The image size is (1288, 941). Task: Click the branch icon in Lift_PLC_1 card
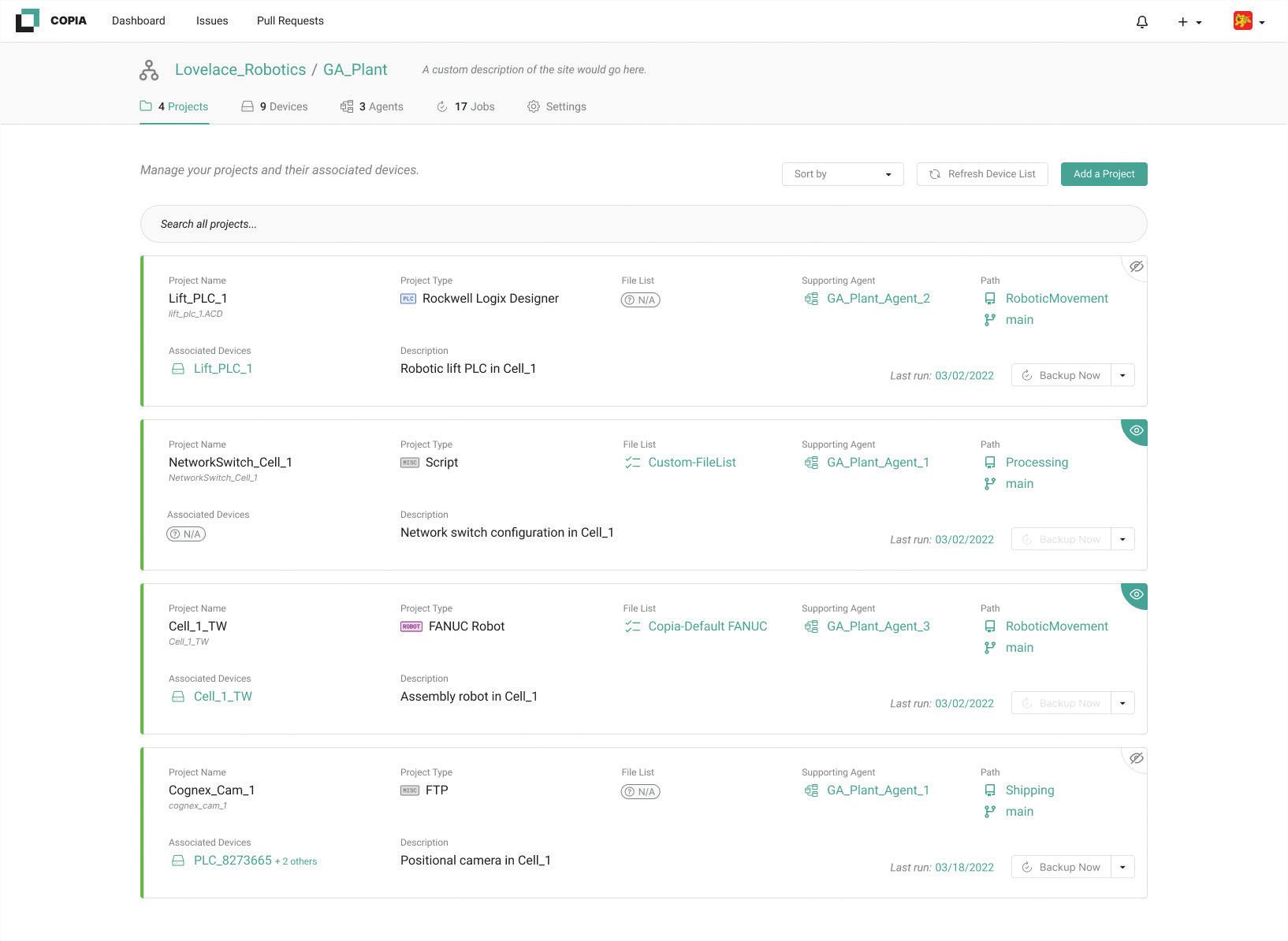click(x=990, y=320)
